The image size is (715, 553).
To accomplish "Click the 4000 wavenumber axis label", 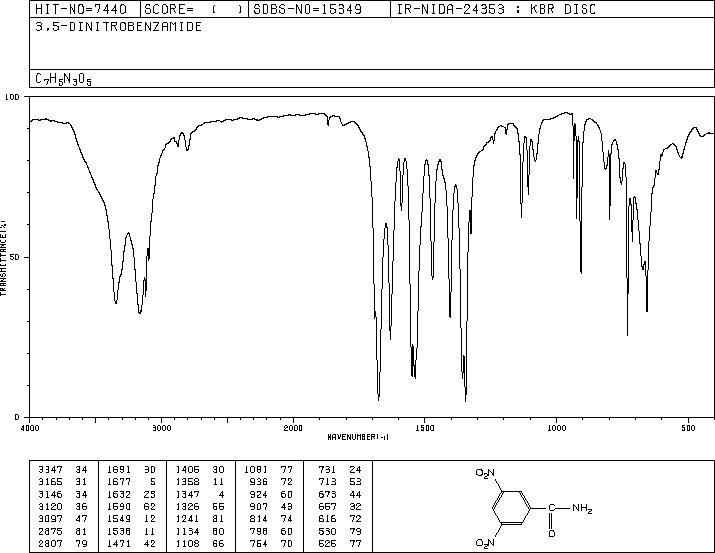I will coord(30,428).
